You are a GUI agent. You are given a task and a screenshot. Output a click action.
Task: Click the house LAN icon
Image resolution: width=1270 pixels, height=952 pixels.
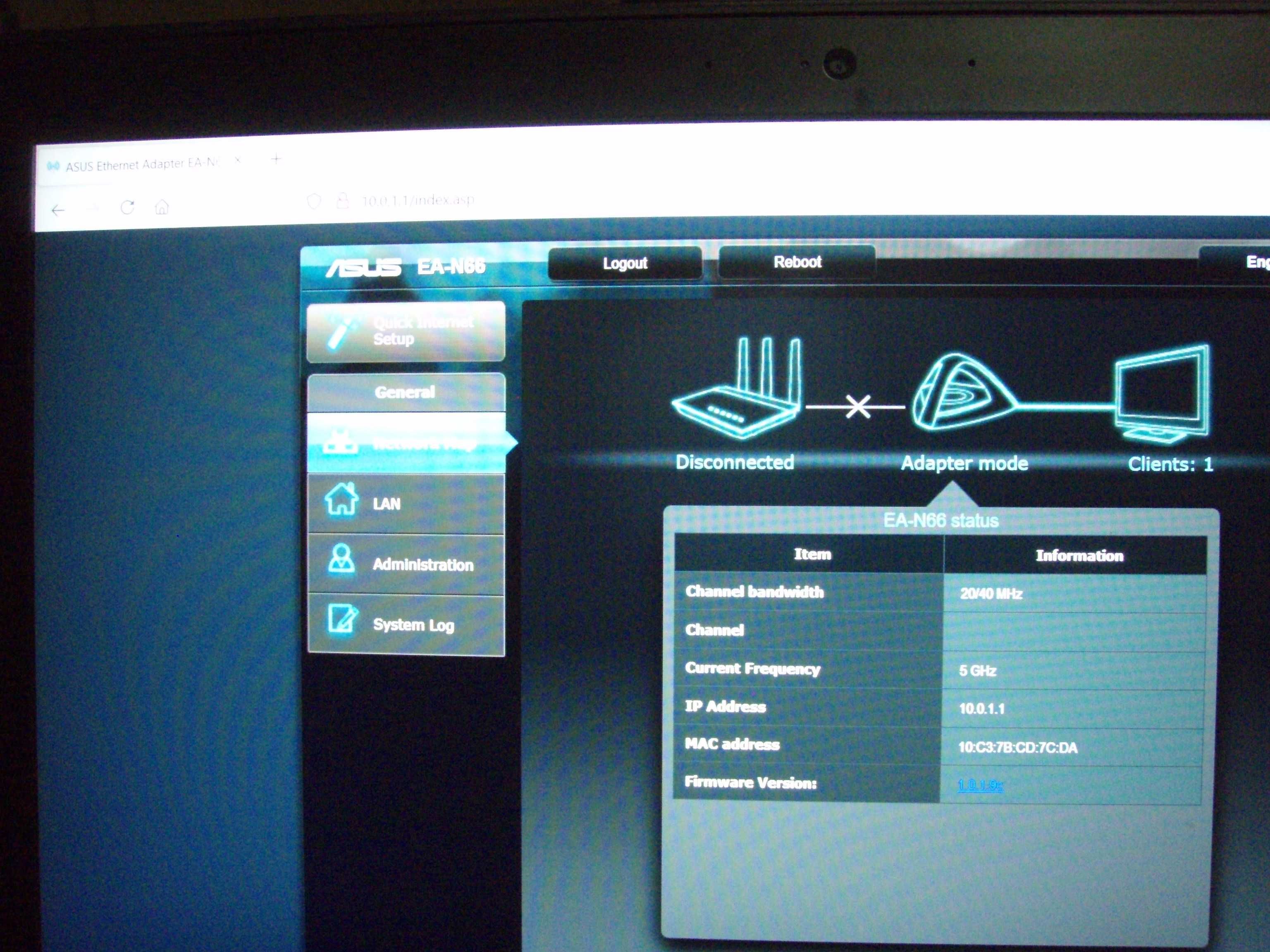[x=341, y=499]
